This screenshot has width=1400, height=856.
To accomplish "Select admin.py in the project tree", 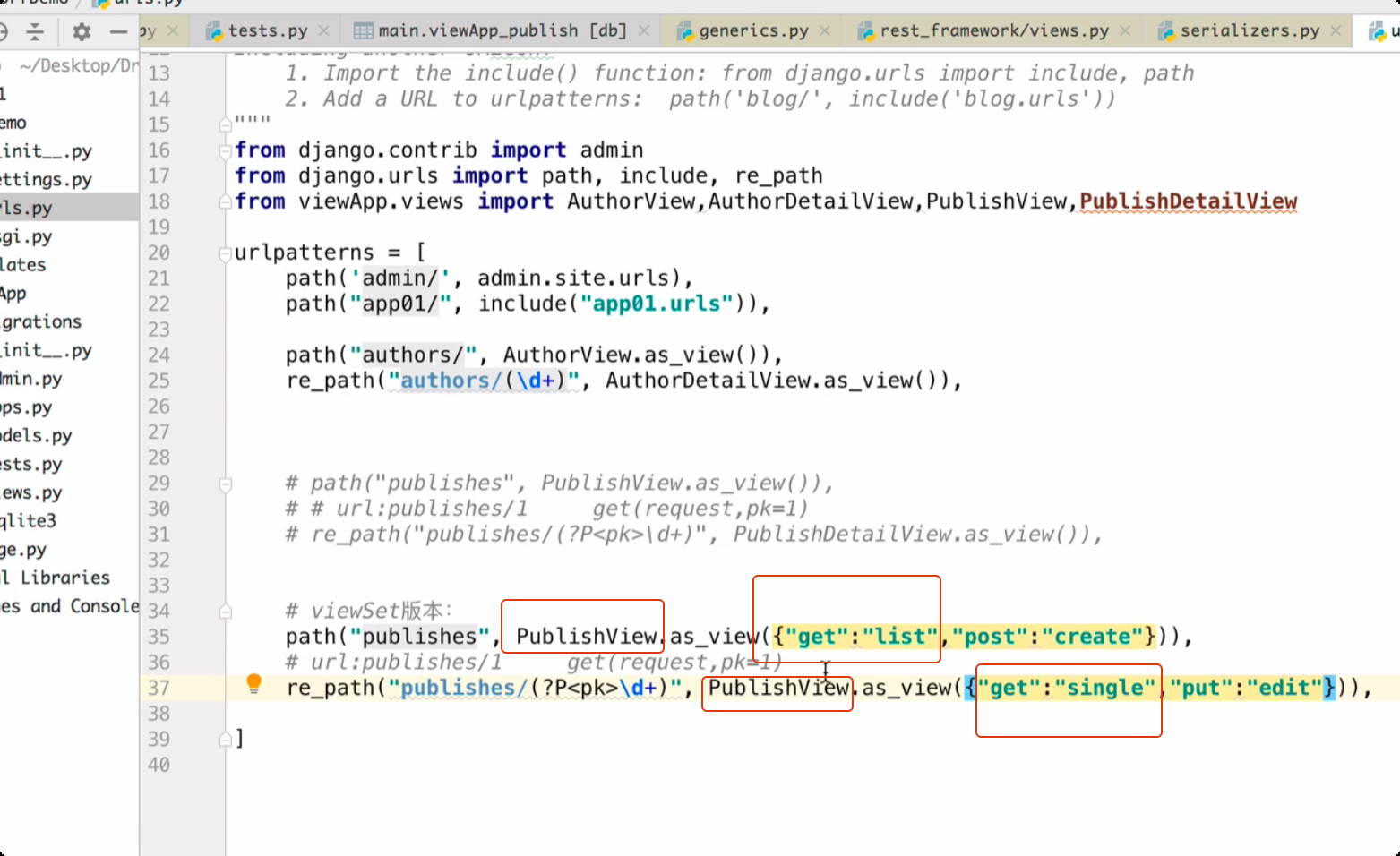I will pyautogui.click(x=31, y=379).
